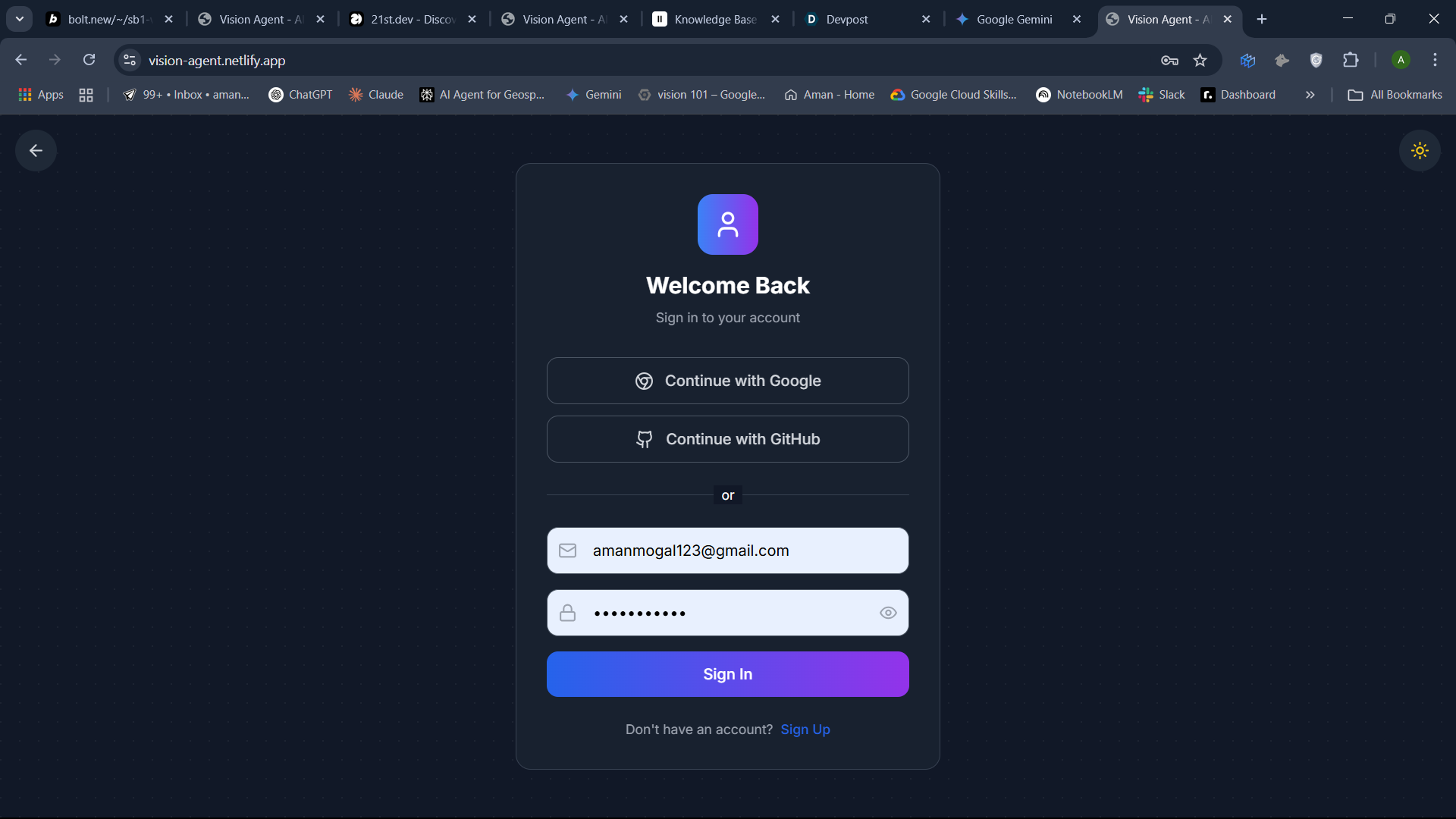
Task: Reload the page
Action: click(x=89, y=60)
